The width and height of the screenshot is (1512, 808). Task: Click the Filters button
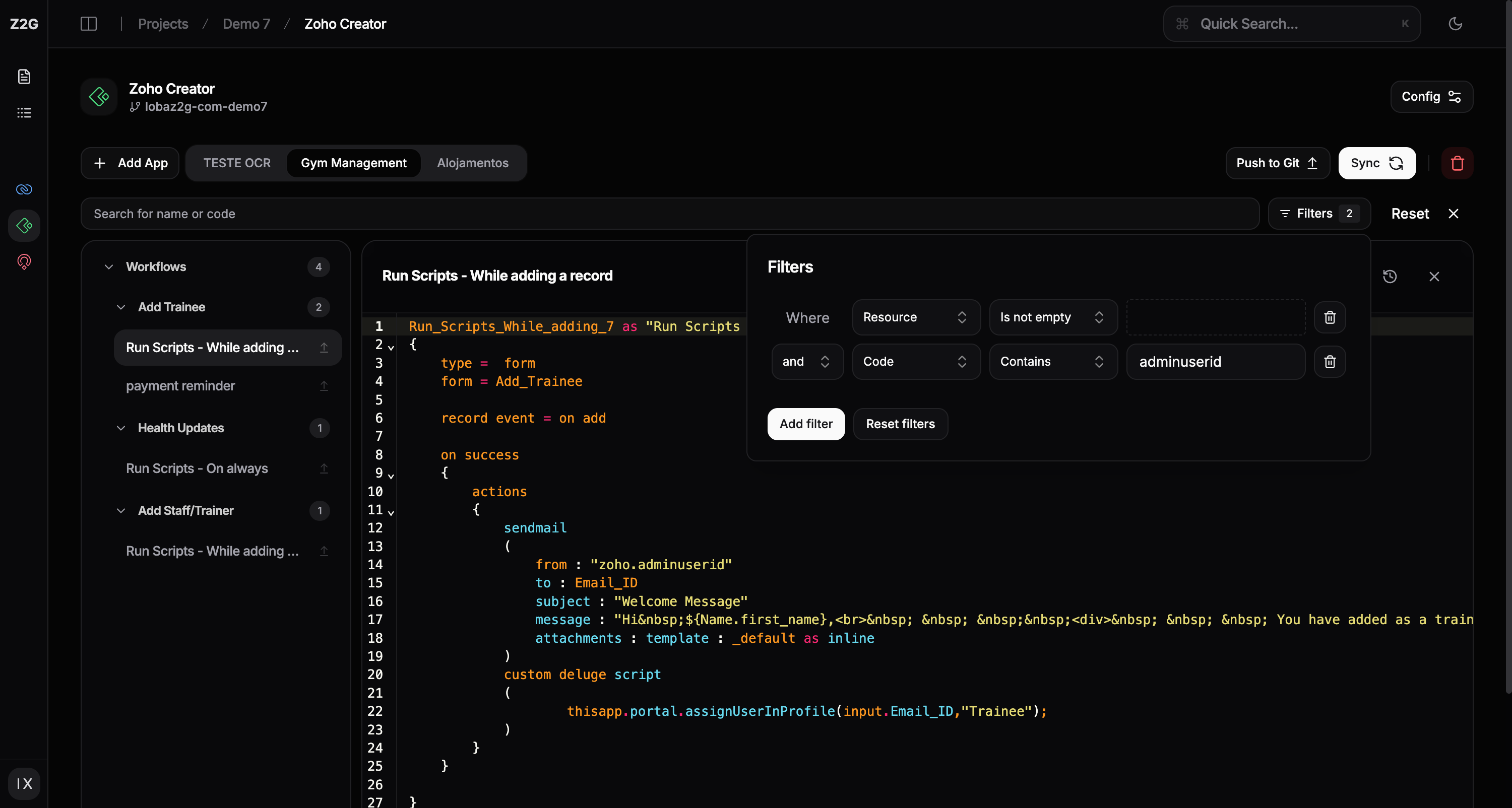[1319, 214]
